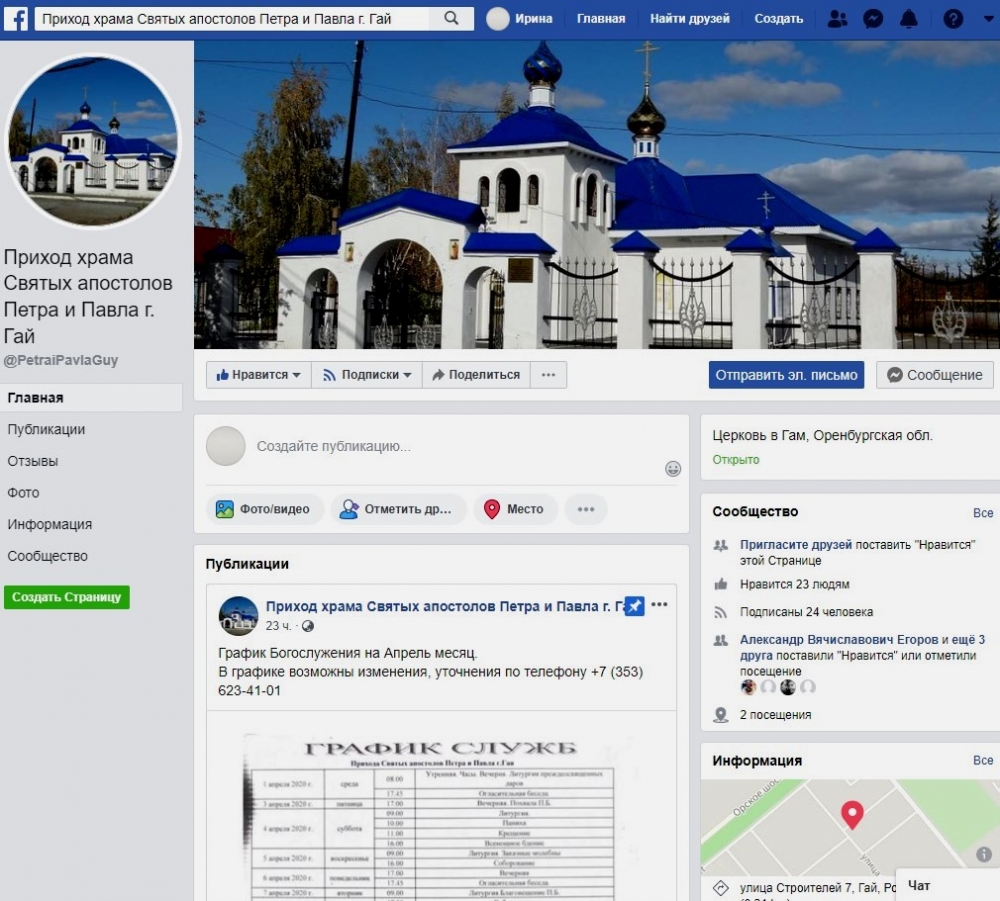Click the Создайте публикацию field
This screenshot has width=1000, height=901.
(x=334, y=446)
